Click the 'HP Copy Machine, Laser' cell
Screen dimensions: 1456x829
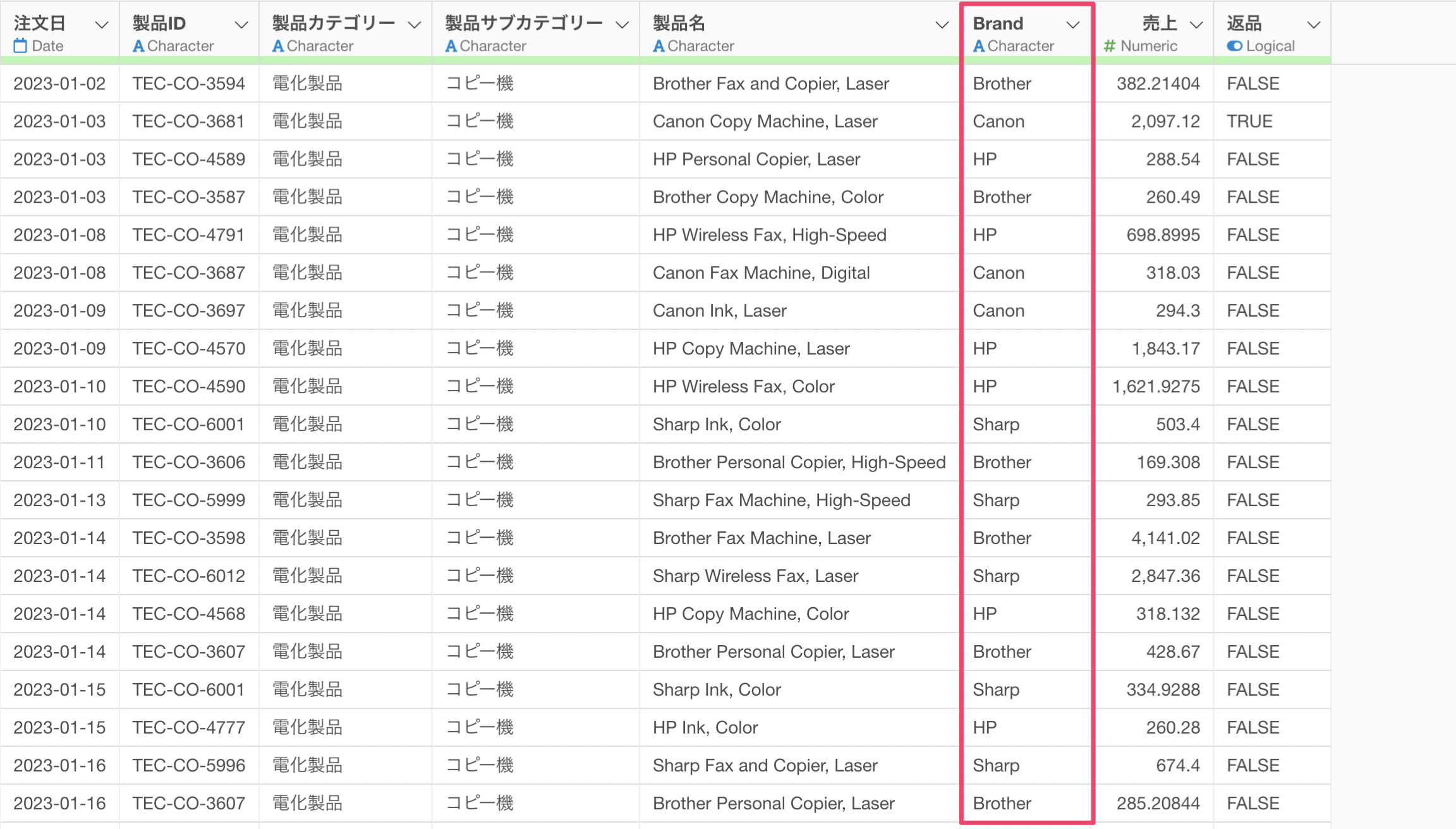[x=799, y=349]
